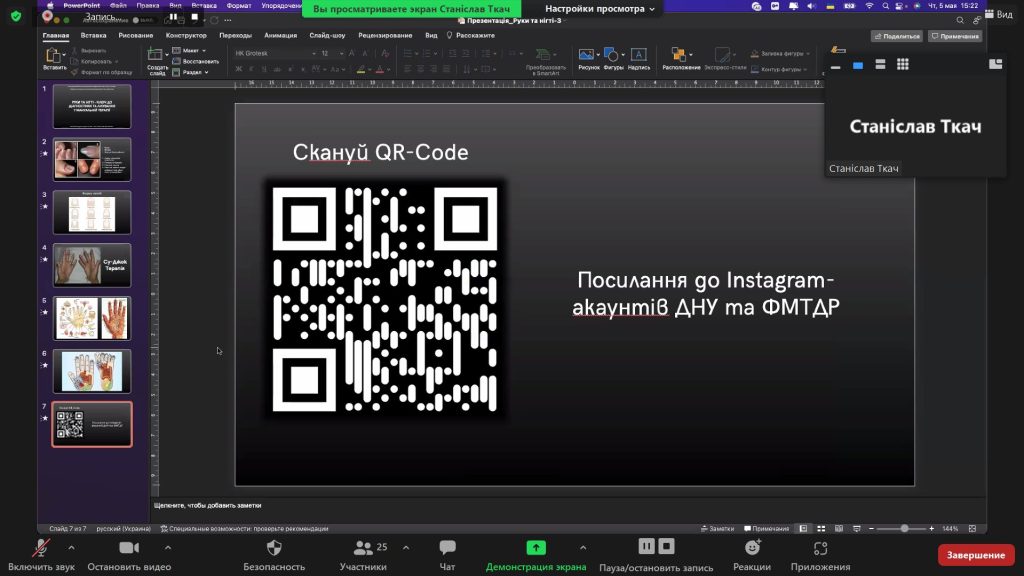The height and width of the screenshot is (576, 1024).
Task: Click the Создать слайд new slide icon
Action: pos(155,55)
